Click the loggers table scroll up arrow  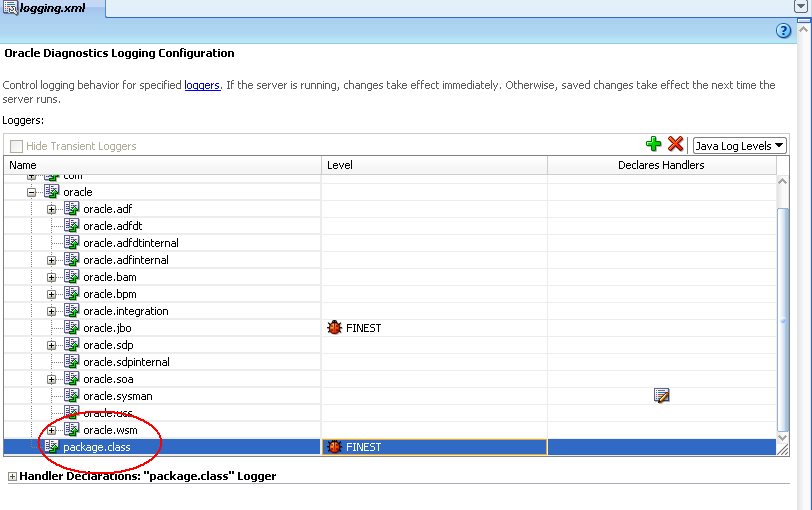783,181
